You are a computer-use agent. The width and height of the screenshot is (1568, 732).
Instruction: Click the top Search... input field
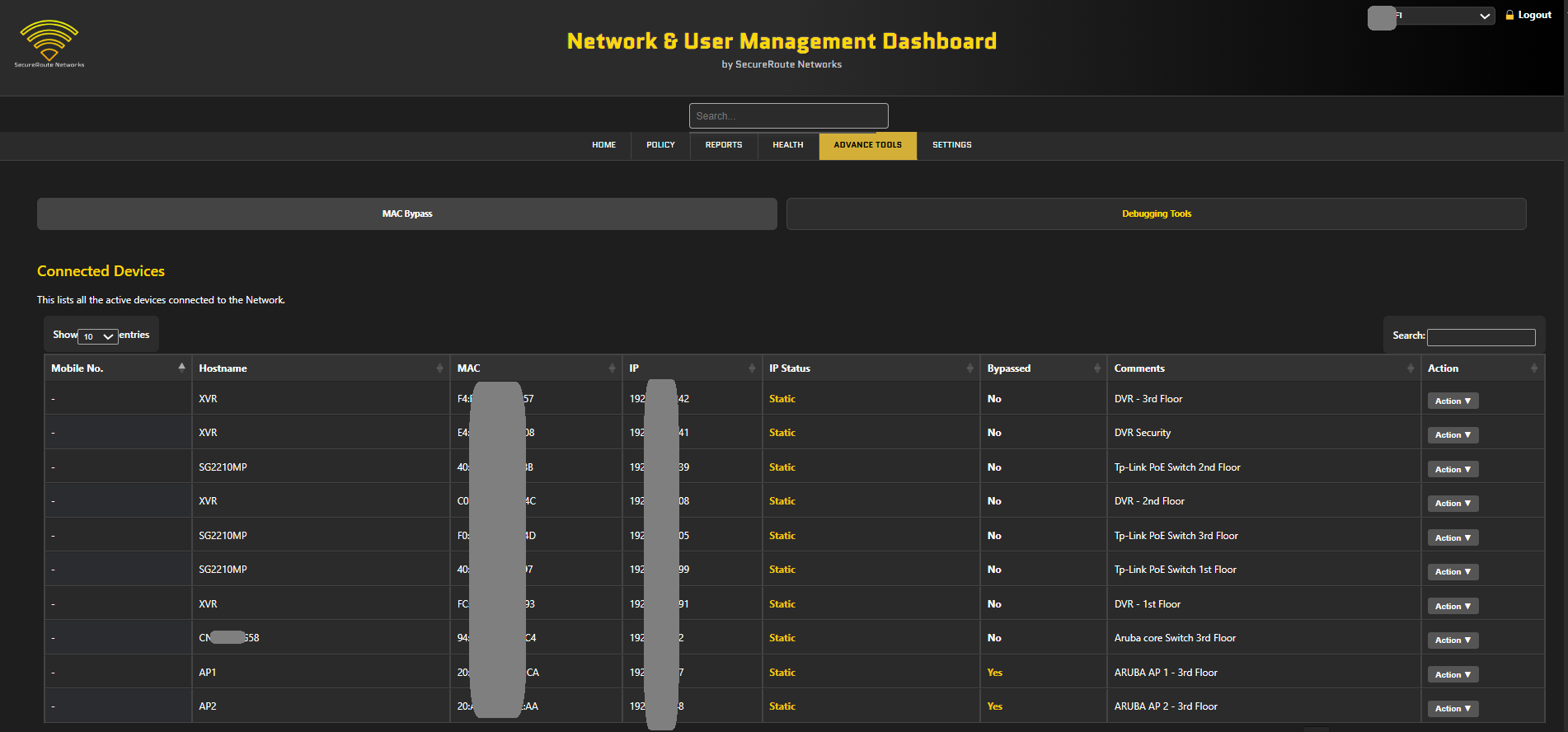click(788, 116)
